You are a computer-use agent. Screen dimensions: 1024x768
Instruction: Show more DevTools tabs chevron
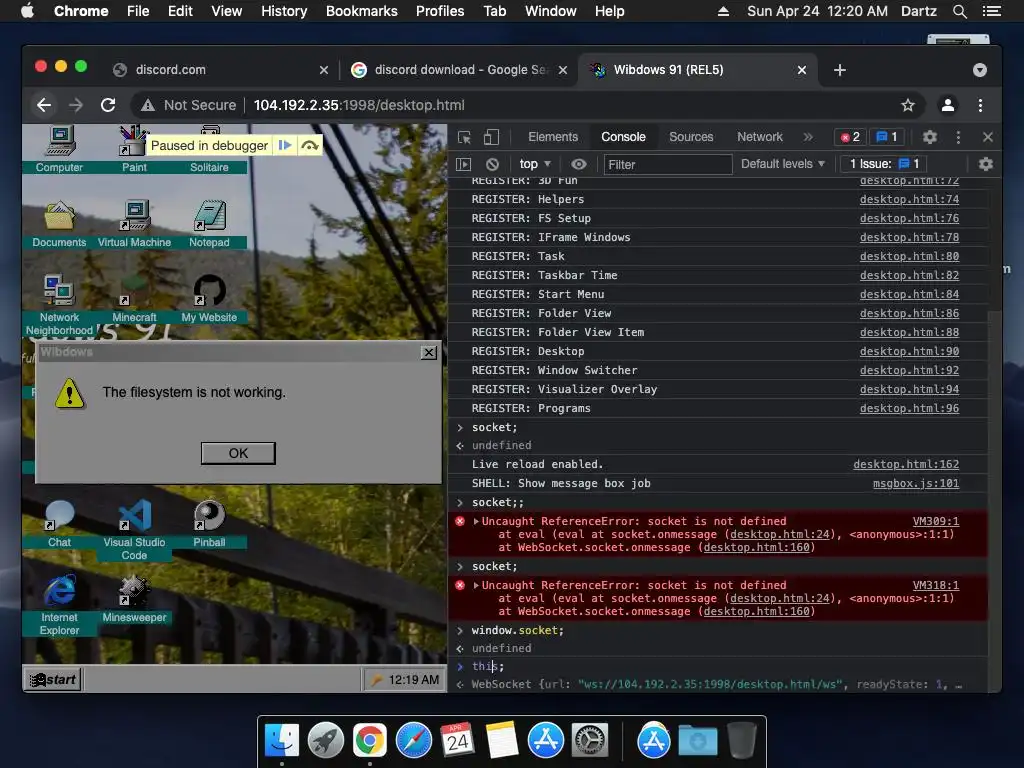[x=808, y=137]
